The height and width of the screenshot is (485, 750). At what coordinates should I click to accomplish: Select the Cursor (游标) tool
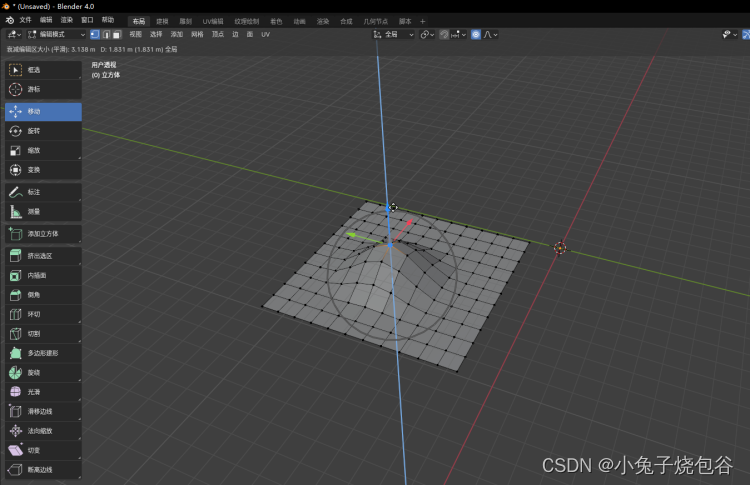click(x=43, y=89)
